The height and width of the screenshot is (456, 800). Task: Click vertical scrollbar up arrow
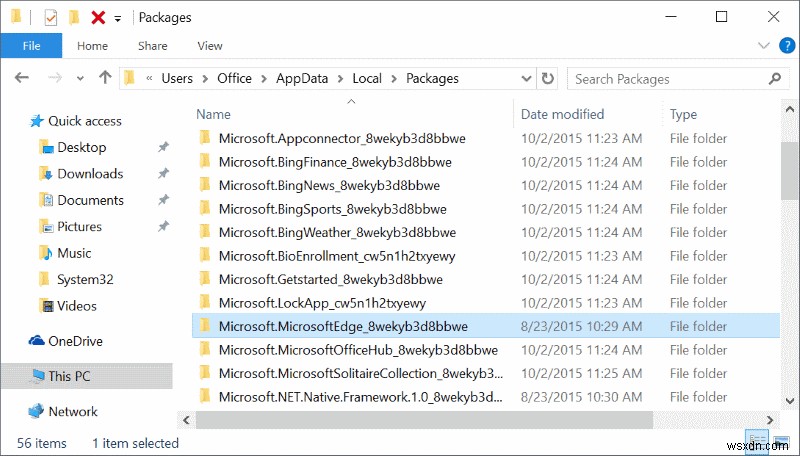pos(790,109)
